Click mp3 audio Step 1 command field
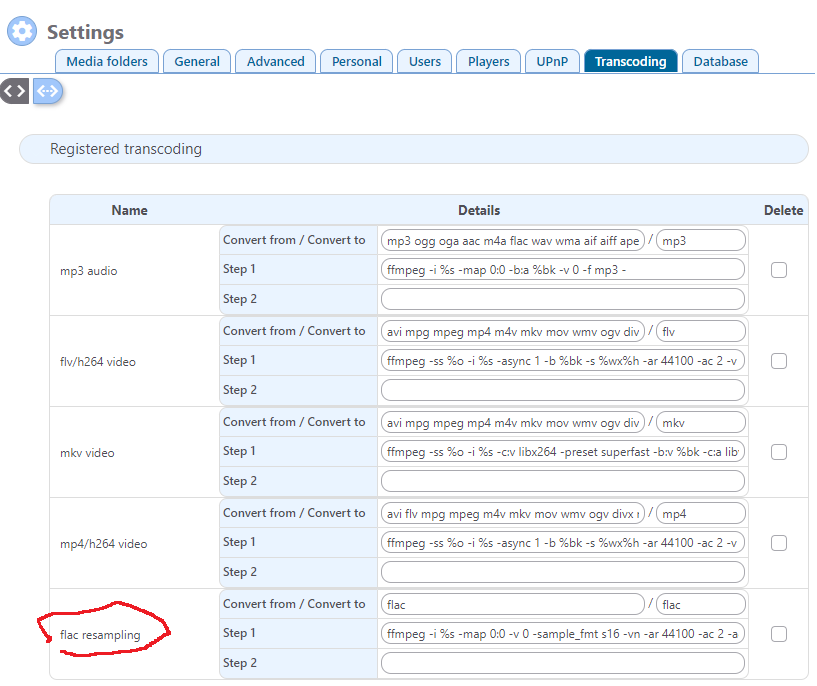The width and height of the screenshot is (817, 686). click(563, 270)
